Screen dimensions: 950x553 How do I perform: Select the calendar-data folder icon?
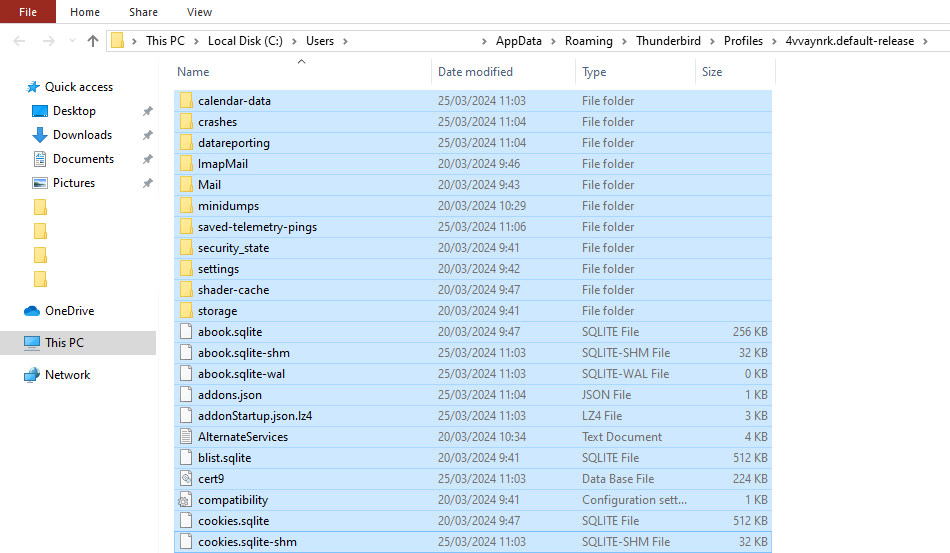click(x=187, y=101)
